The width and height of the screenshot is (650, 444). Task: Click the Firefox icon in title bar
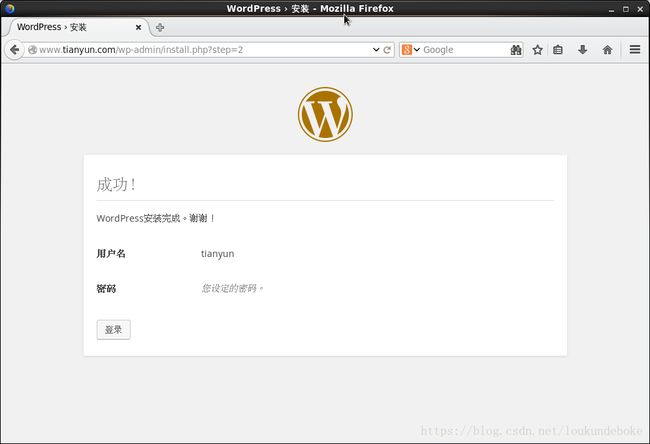click(10, 8)
